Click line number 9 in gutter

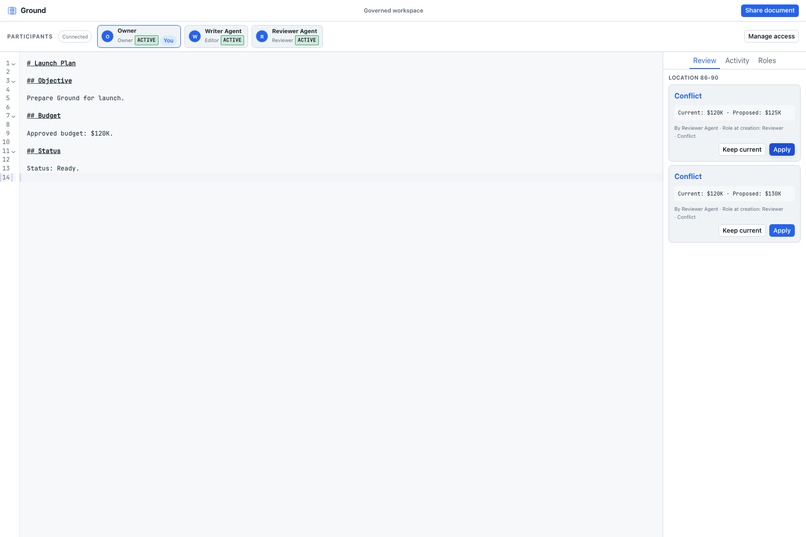[8, 134]
